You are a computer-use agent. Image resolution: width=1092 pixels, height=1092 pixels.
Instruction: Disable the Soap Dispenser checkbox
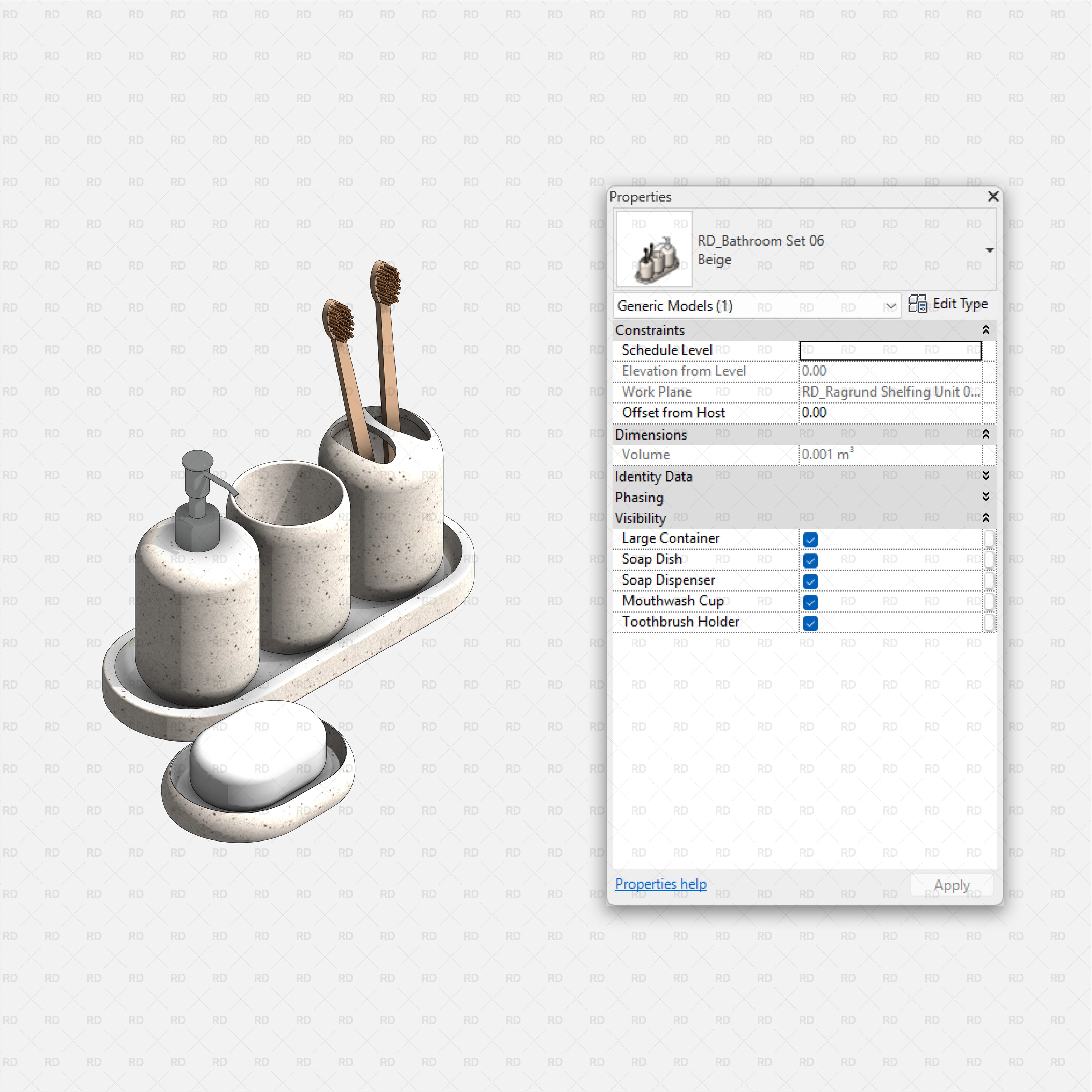(x=810, y=581)
